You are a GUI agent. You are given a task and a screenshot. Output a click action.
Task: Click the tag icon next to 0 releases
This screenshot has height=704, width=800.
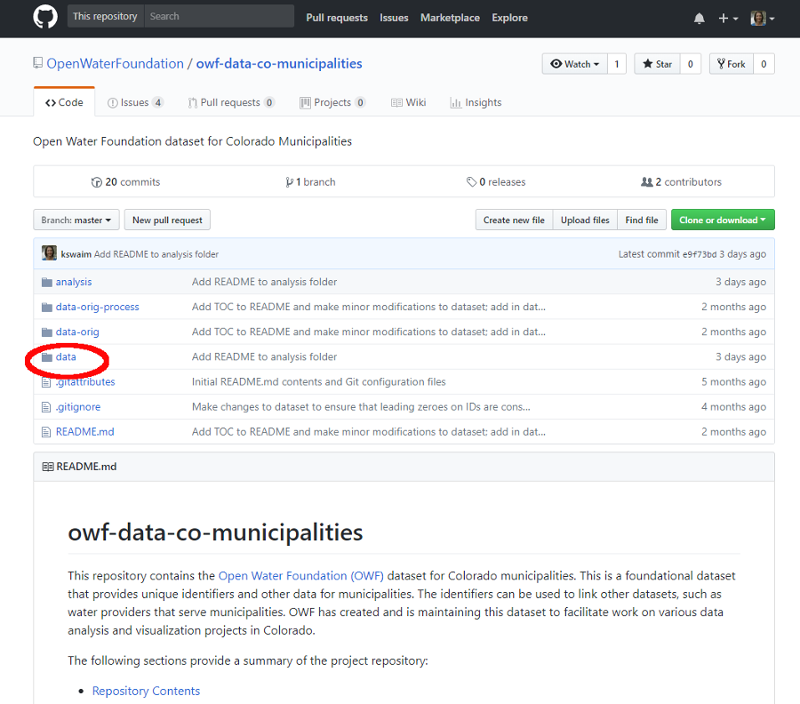(x=473, y=181)
